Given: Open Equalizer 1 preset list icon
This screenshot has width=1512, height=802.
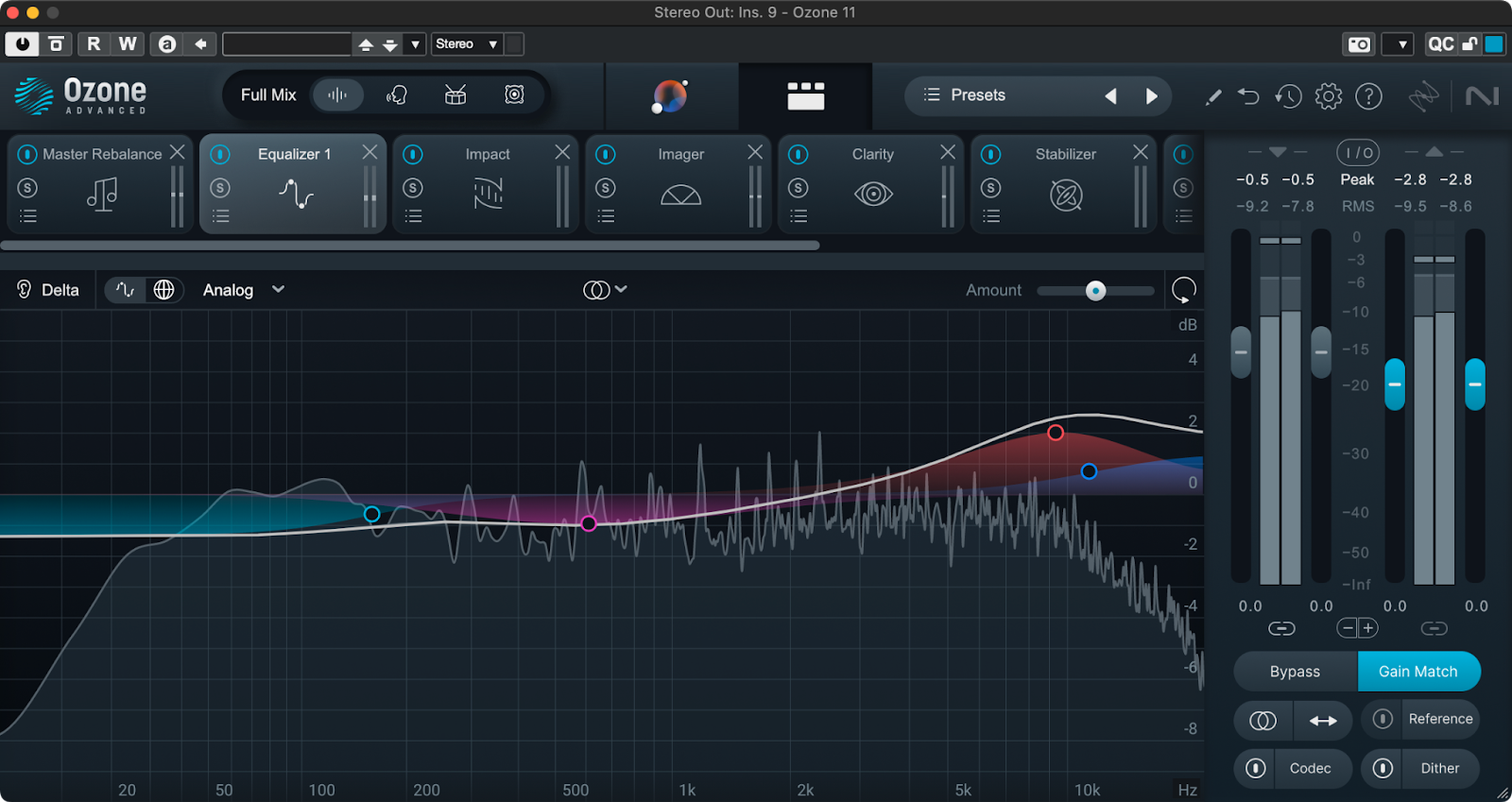Looking at the screenshot, I should coord(221,216).
